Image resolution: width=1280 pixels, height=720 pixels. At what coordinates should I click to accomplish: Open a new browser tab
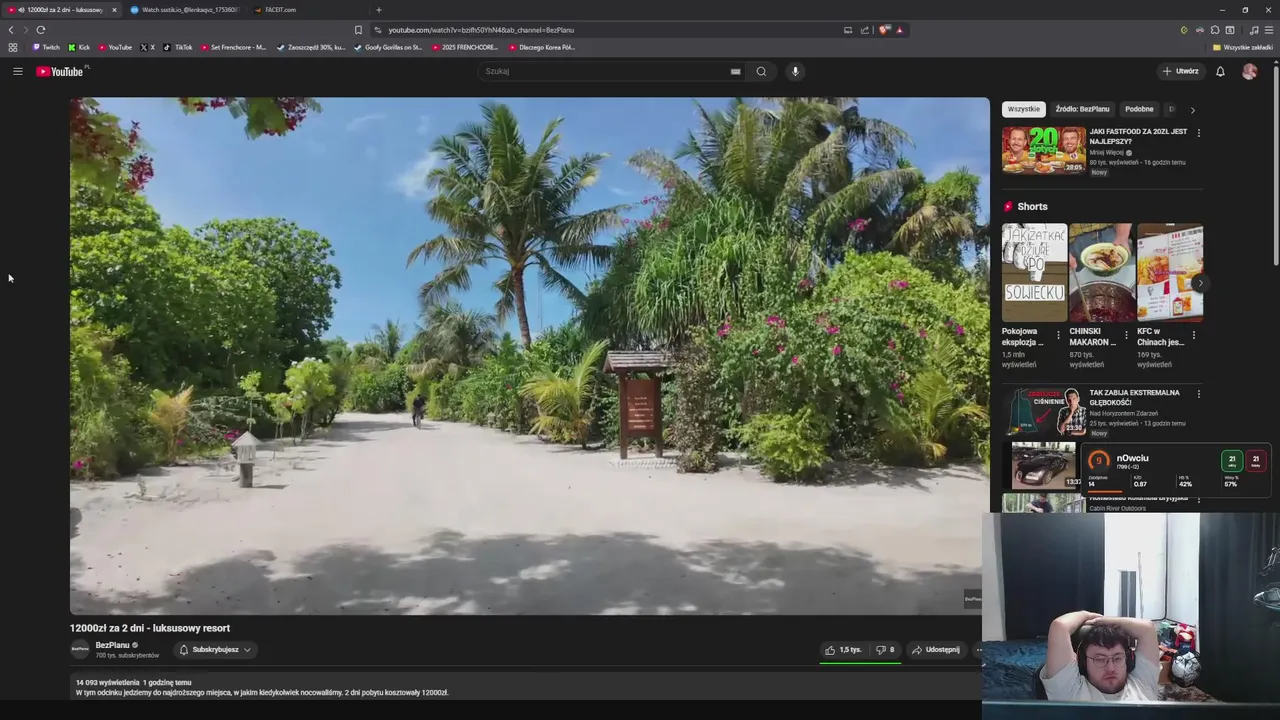(x=378, y=10)
